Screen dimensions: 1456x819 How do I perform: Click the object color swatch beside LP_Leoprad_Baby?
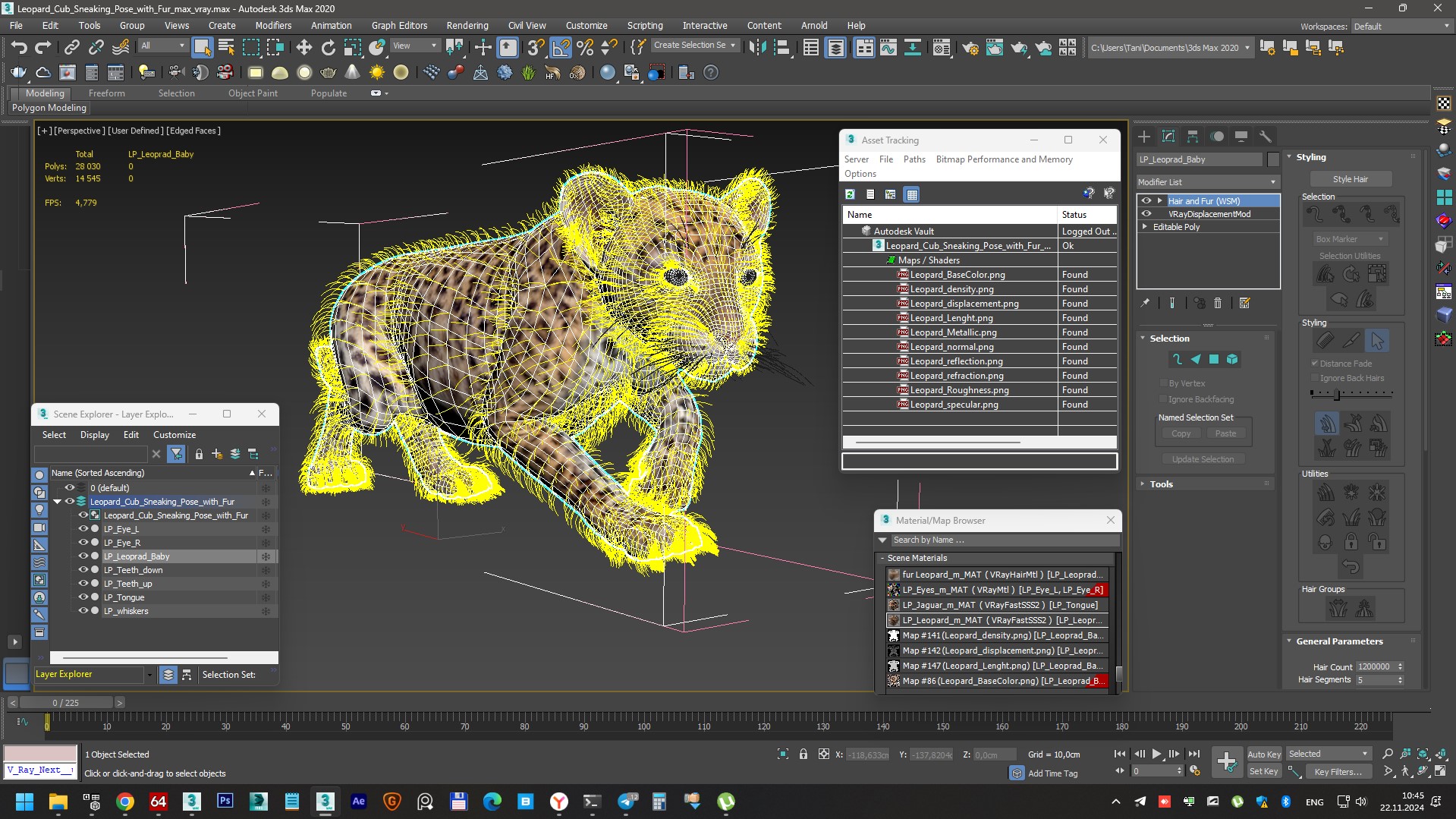[1273, 159]
